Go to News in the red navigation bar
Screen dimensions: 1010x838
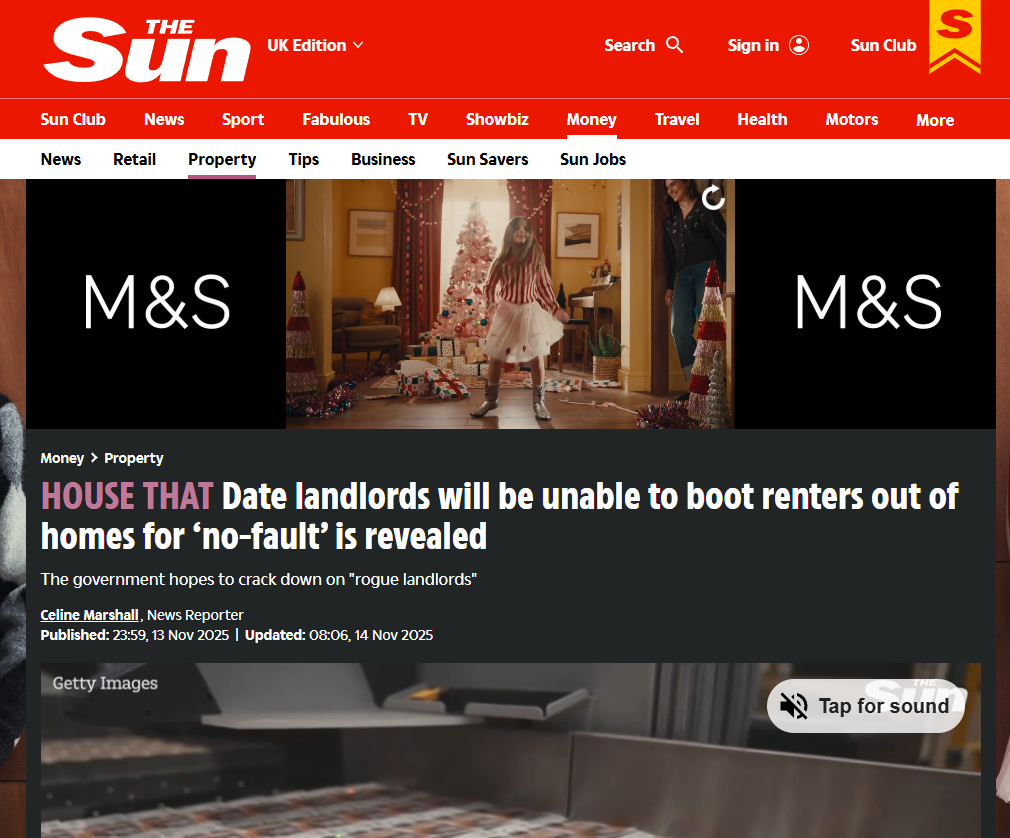(164, 119)
